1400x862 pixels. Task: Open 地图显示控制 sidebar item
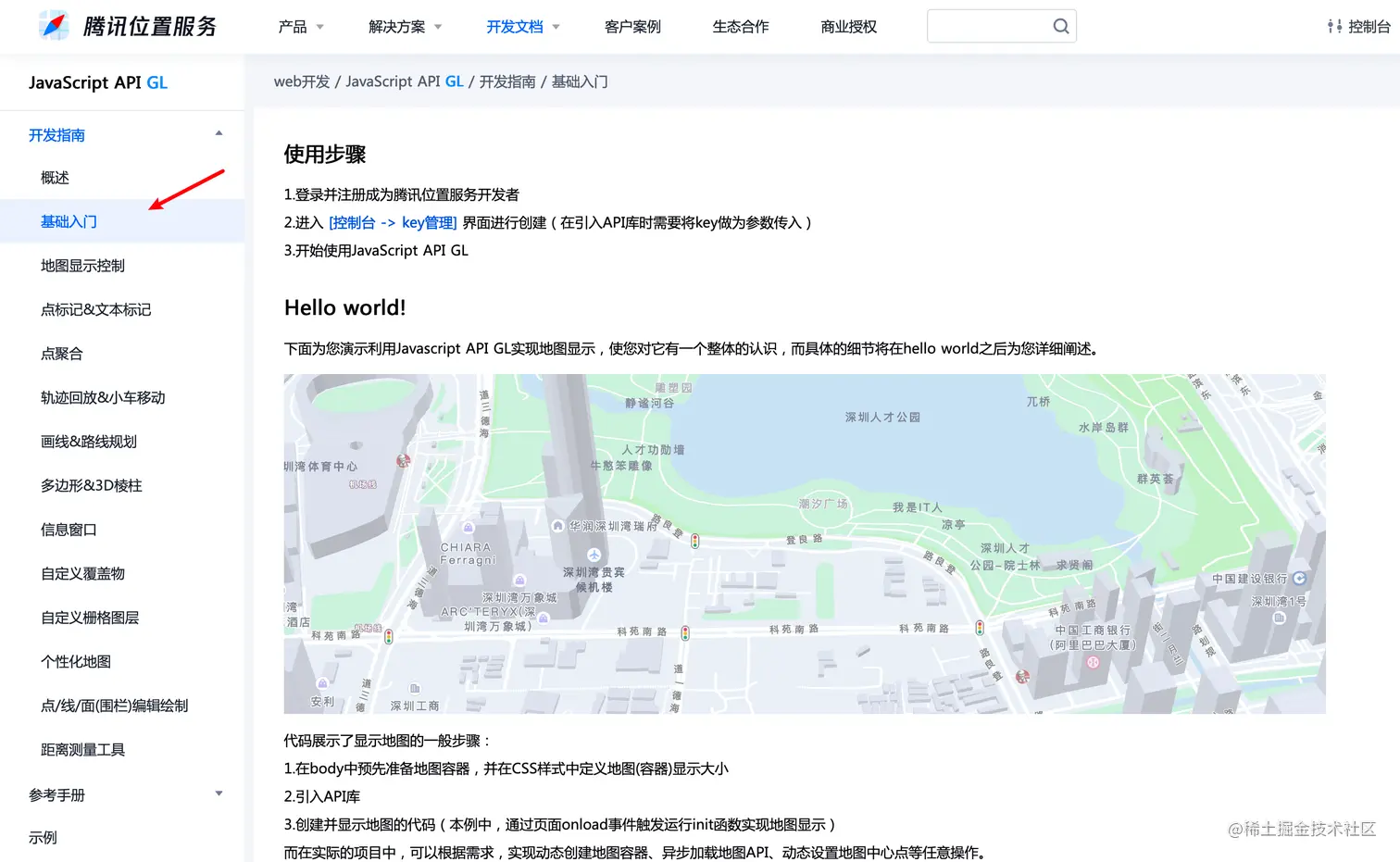pos(82,266)
